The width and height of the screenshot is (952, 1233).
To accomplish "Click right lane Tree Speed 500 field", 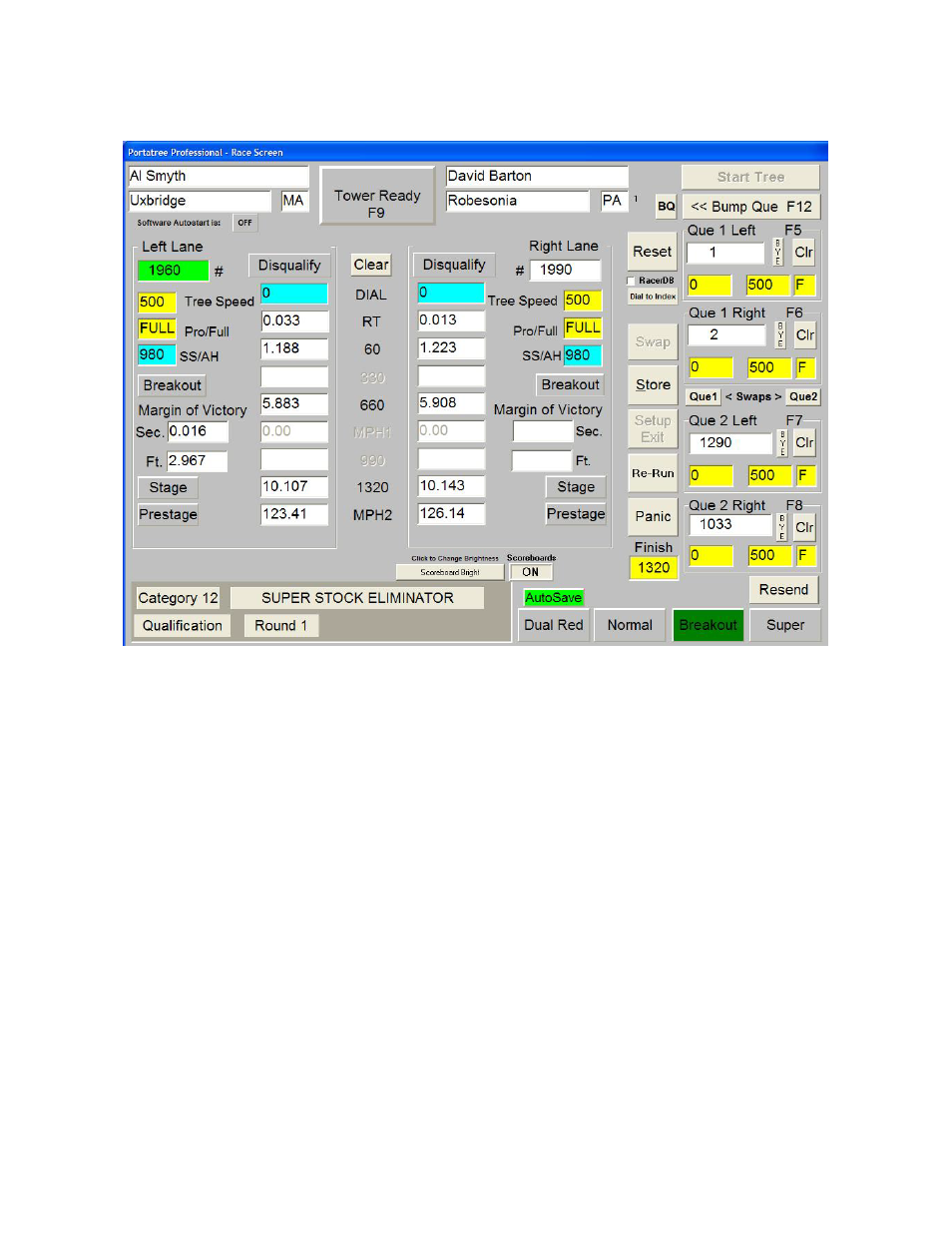I will click(583, 300).
